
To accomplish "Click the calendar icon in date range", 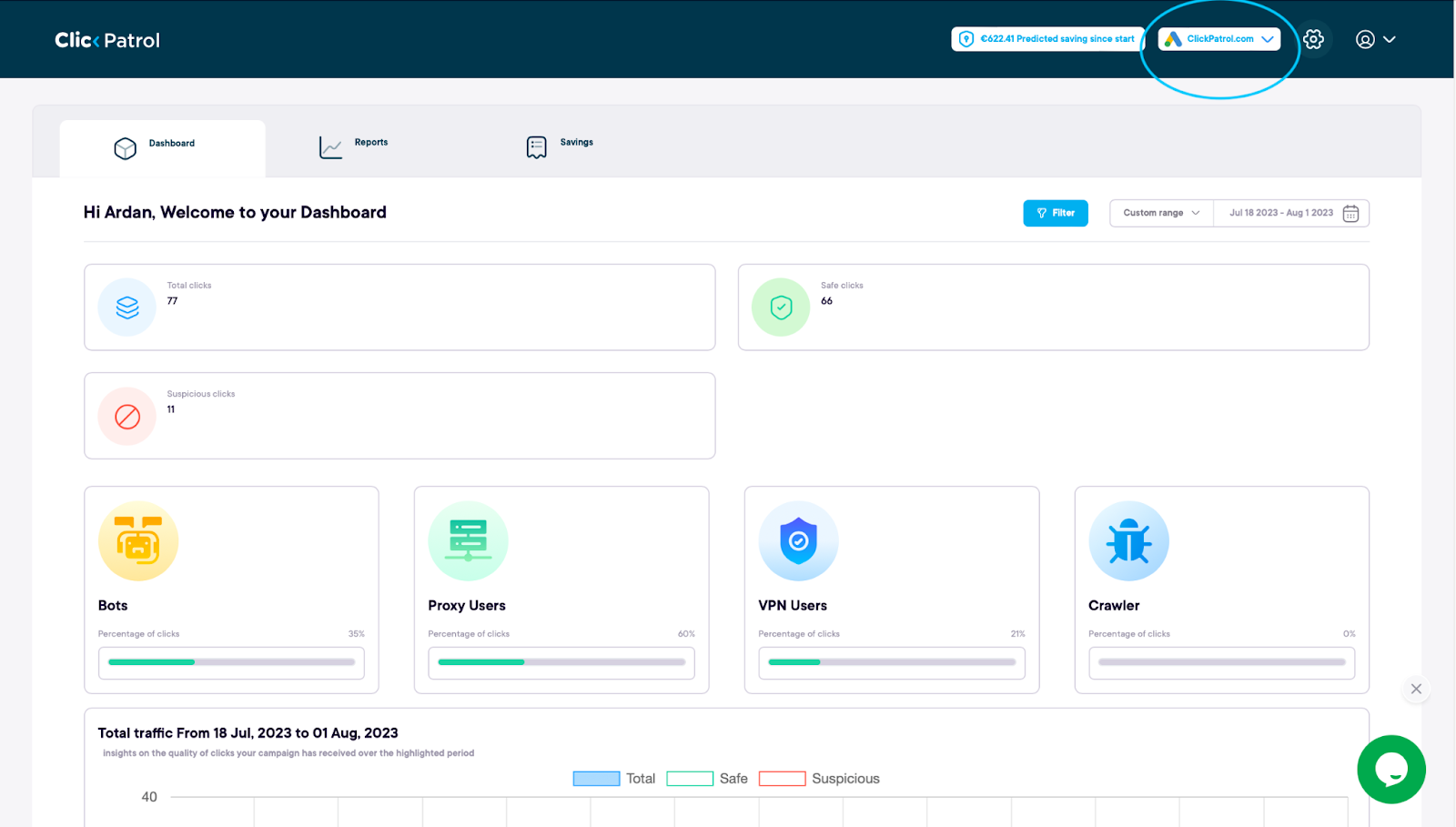I will click(x=1351, y=213).
